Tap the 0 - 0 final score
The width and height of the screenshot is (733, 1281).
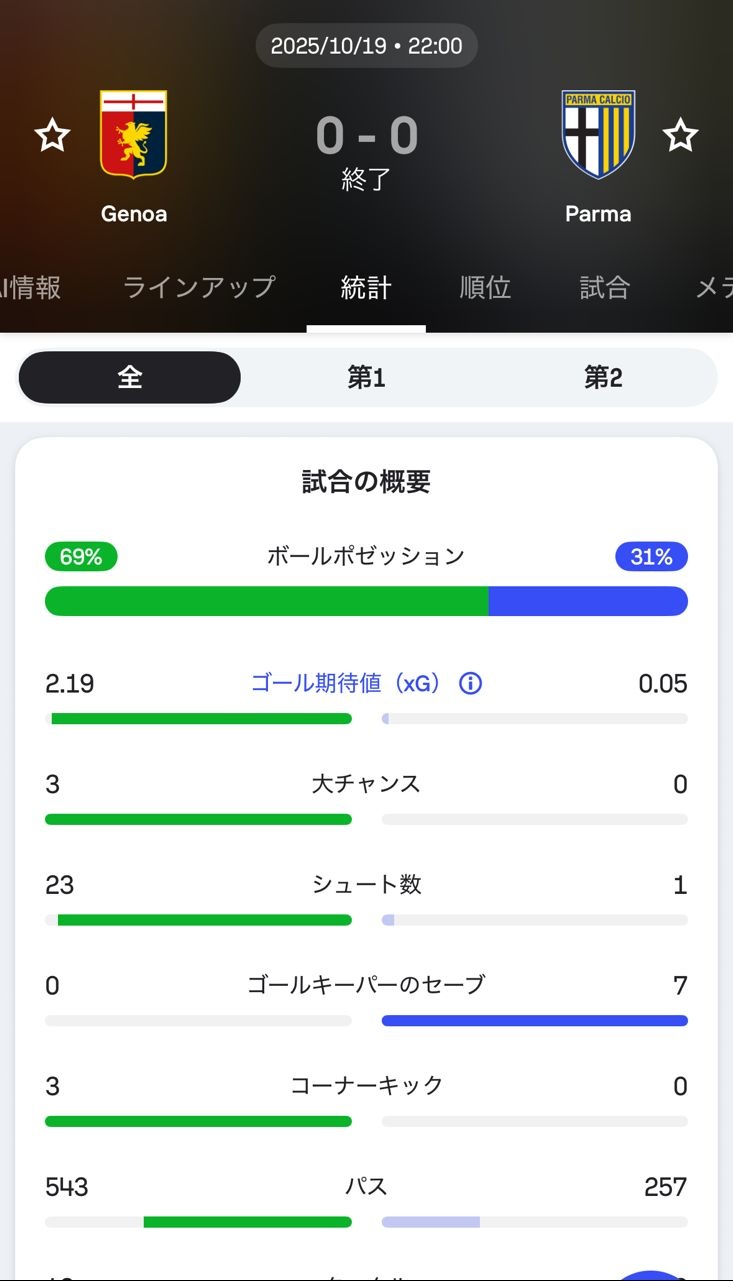[x=366, y=136]
